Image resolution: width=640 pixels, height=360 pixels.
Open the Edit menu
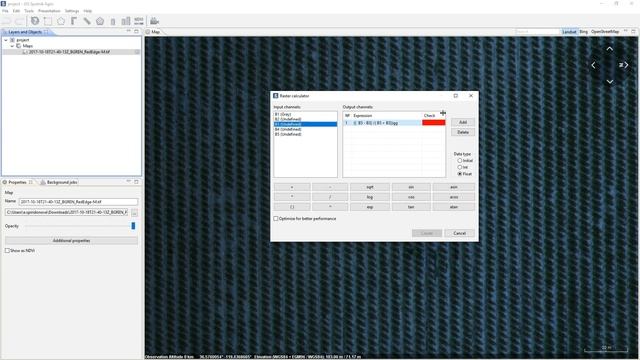point(16,11)
